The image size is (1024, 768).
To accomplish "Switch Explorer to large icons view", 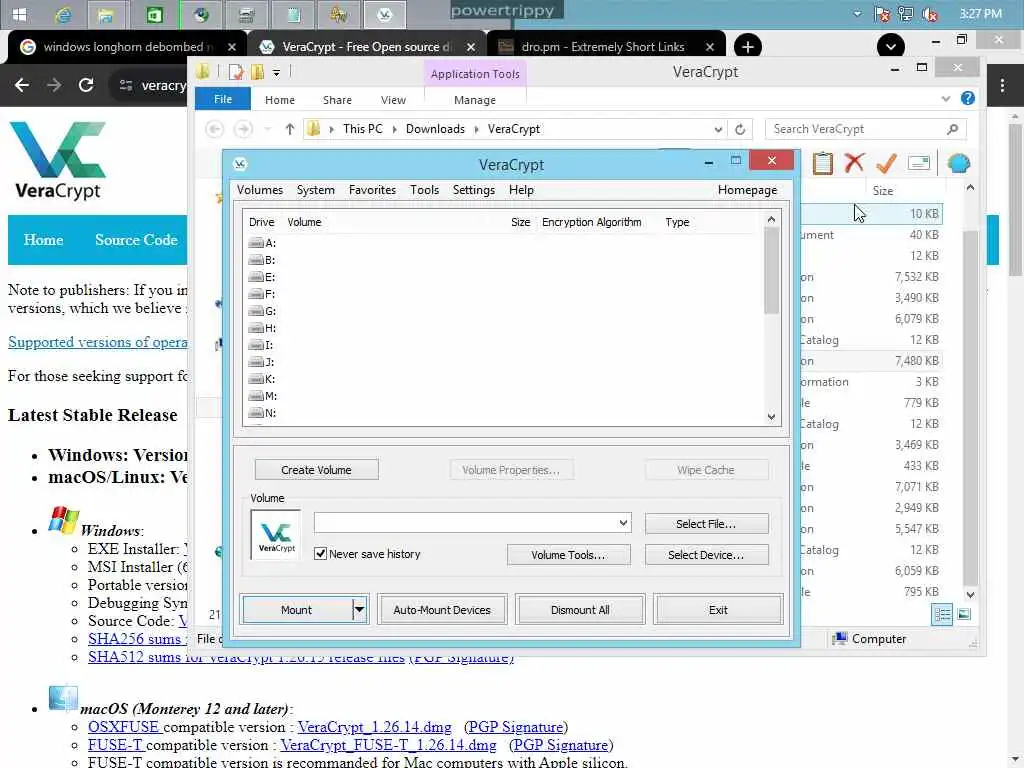I will [x=964, y=615].
